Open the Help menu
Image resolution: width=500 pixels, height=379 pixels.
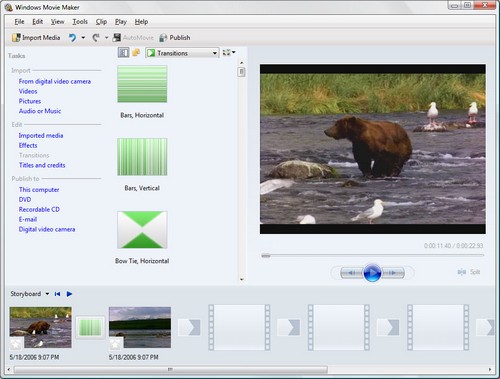tap(141, 22)
